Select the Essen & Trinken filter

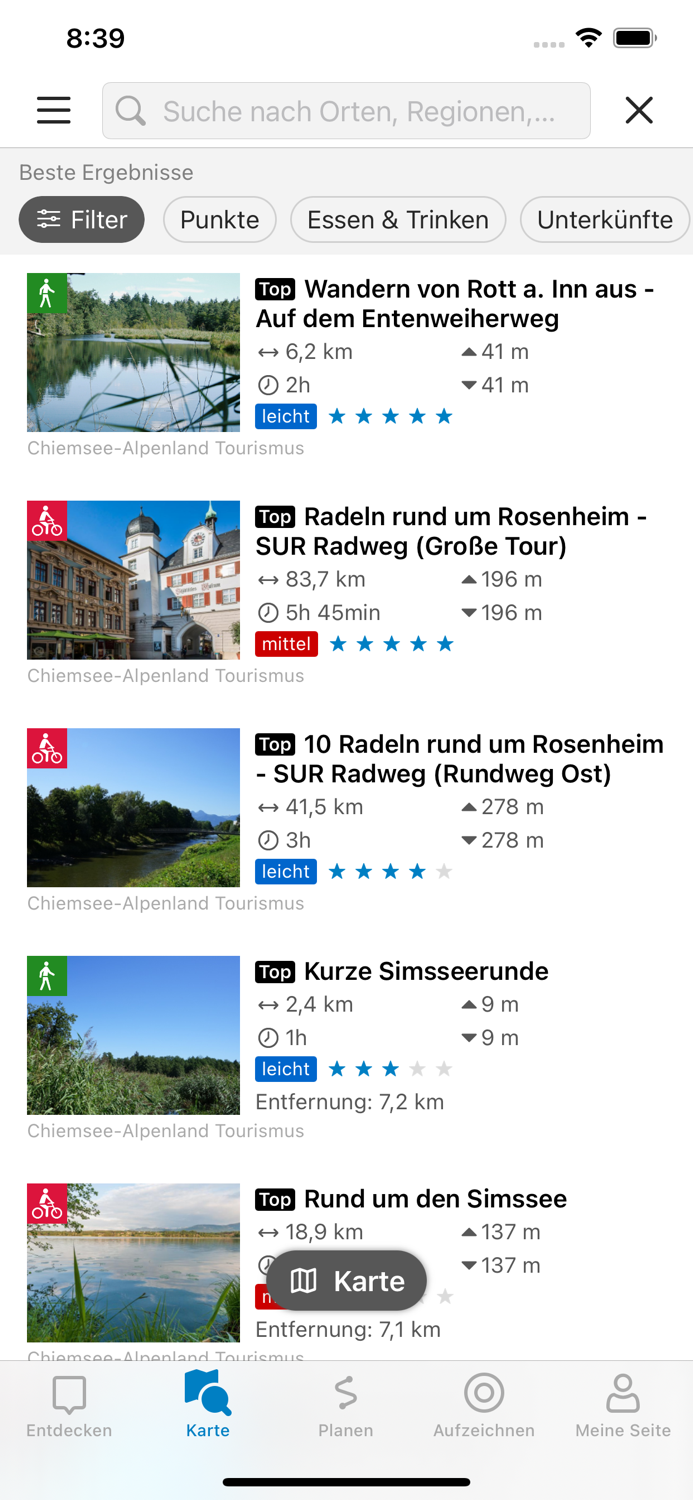pyautogui.click(x=397, y=219)
